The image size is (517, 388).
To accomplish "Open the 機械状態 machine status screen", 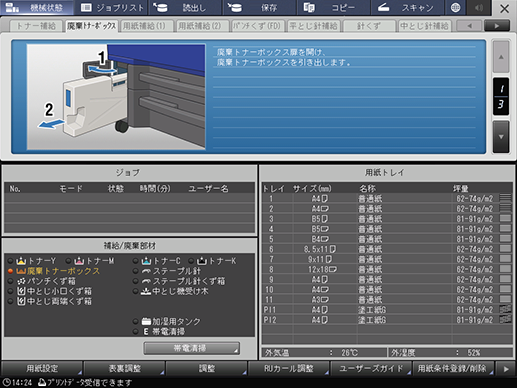I will [x=37, y=7].
